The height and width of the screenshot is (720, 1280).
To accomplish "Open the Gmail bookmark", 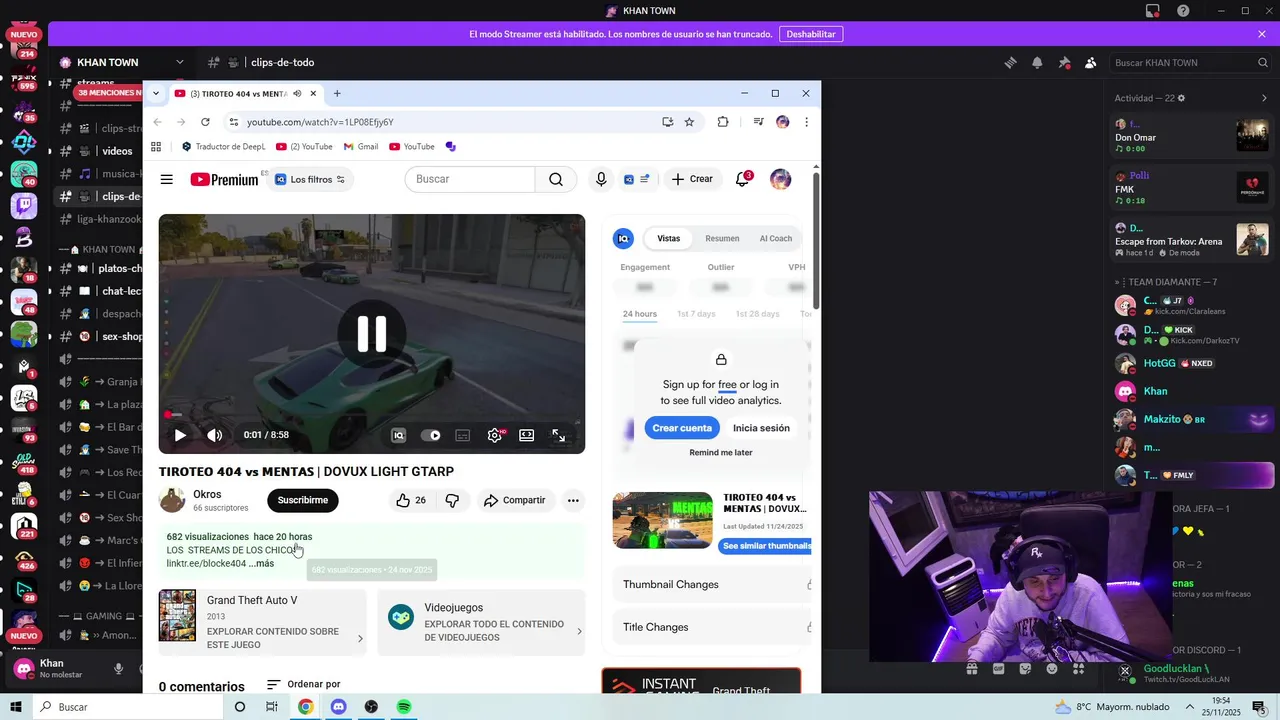I will (361, 147).
